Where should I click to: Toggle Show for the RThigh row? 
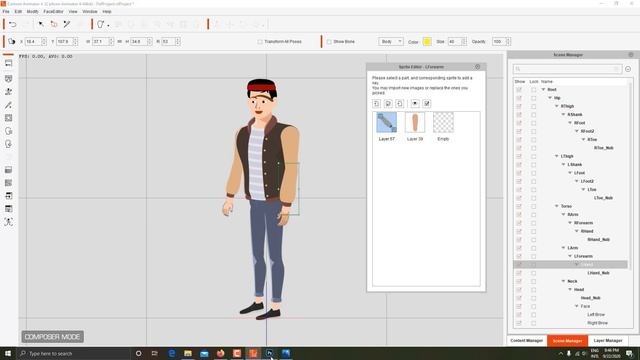point(519,107)
